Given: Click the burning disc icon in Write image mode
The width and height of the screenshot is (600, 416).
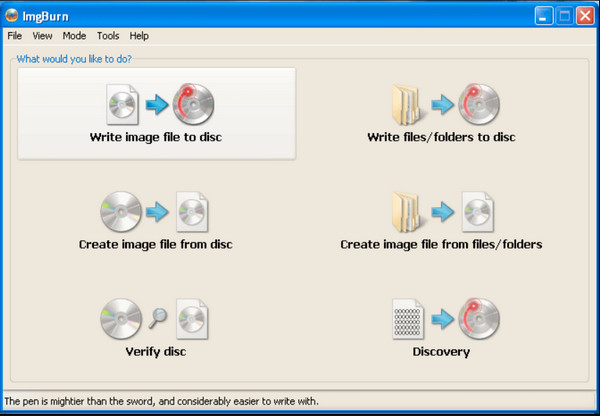Looking at the screenshot, I should [x=193, y=104].
